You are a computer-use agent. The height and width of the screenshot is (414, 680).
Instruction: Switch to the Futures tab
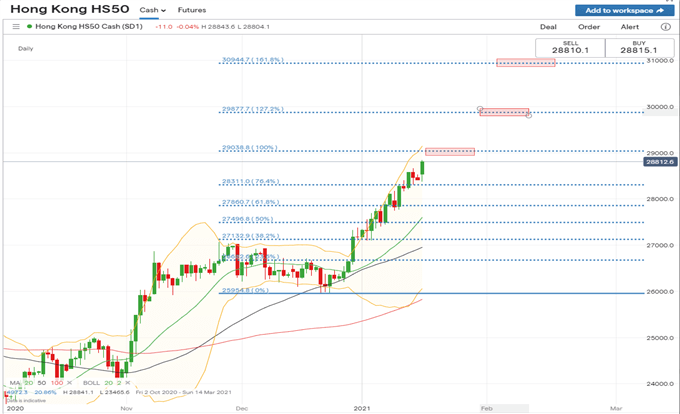(192, 10)
